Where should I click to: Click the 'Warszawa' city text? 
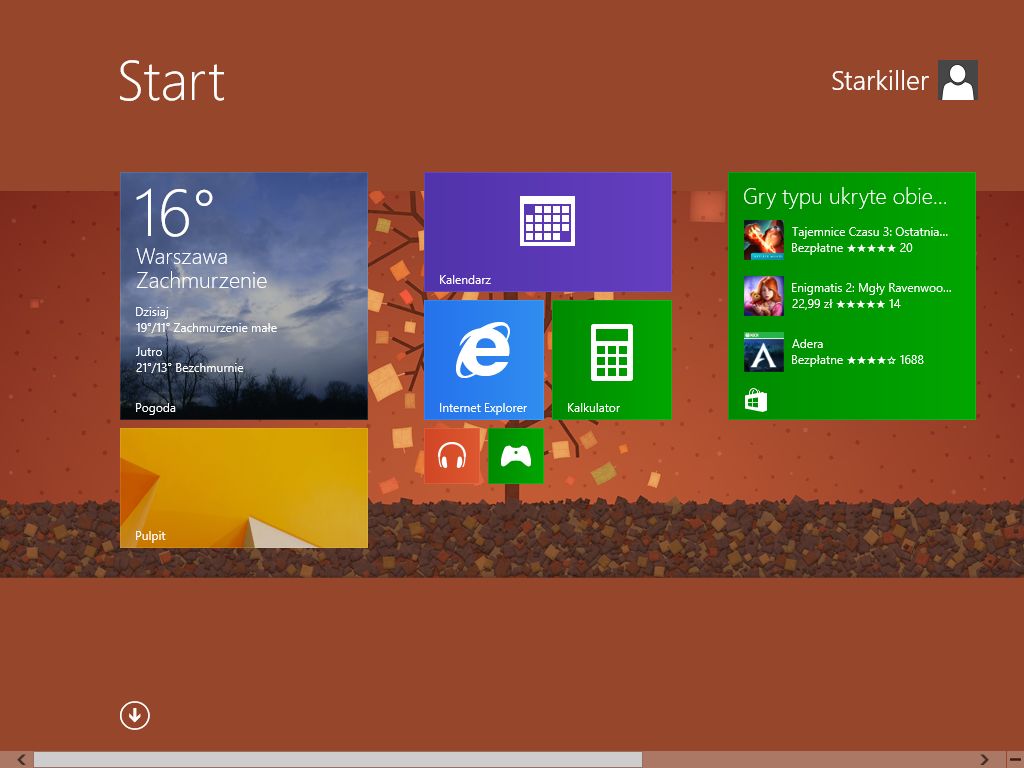click(182, 257)
